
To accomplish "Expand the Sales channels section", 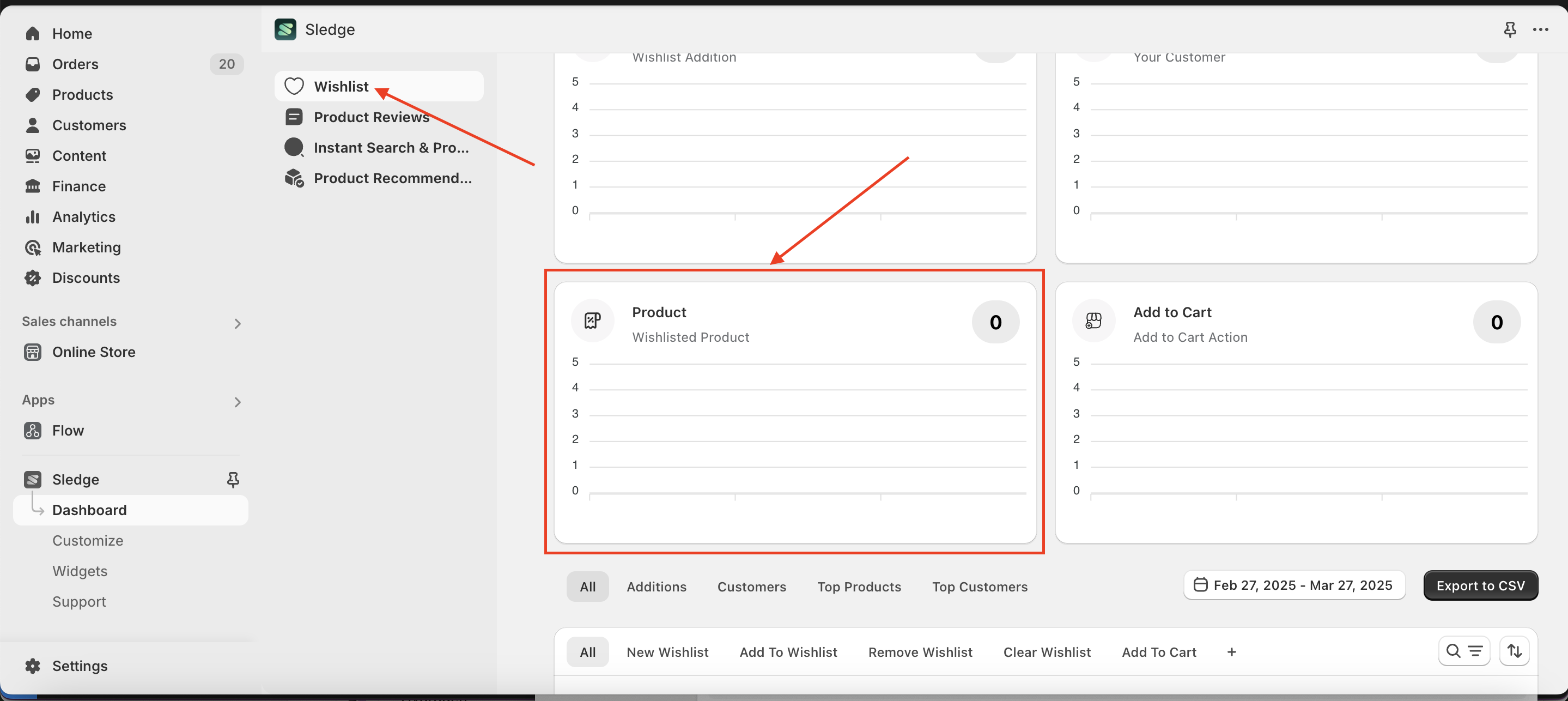I will click(238, 323).
